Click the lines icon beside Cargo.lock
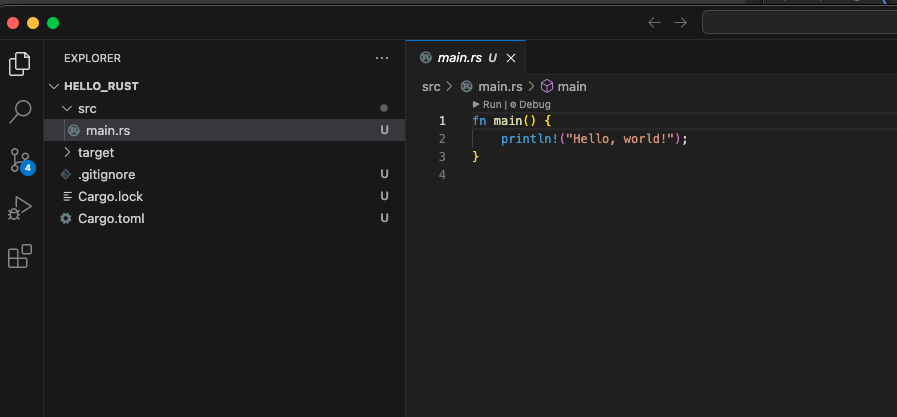The width and height of the screenshot is (897, 417). [x=68, y=197]
